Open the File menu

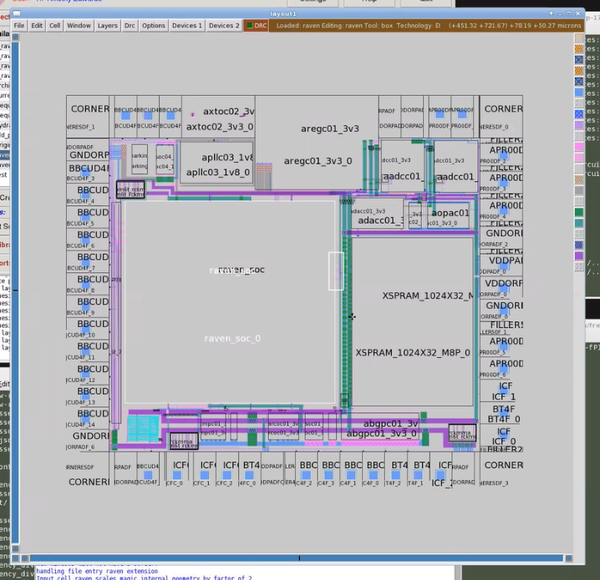pyautogui.click(x=19, y=26)
